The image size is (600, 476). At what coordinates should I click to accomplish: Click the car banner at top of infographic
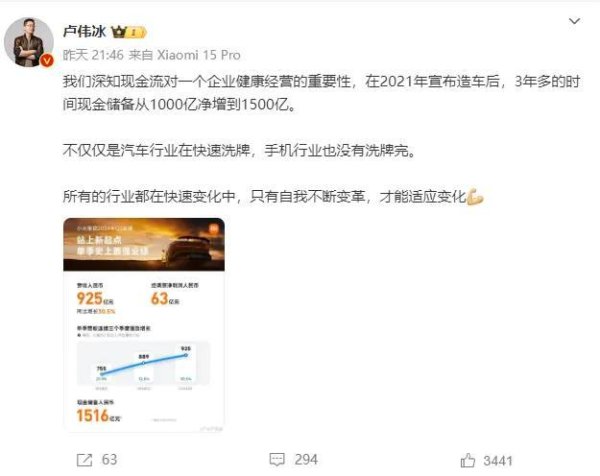click(144, 245)
